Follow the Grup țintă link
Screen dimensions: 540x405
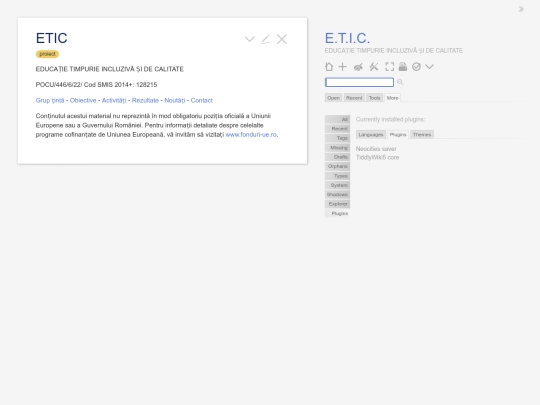[50, 100]
